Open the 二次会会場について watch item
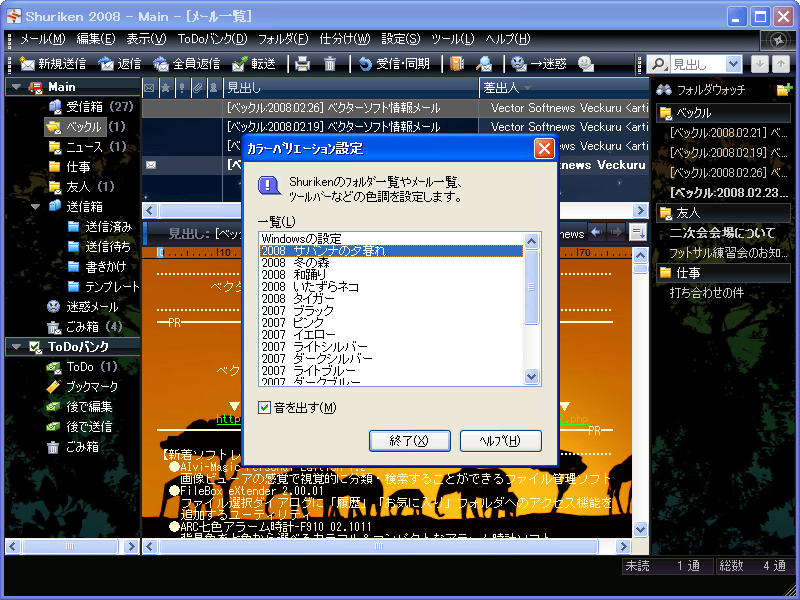 coord(722,233)
